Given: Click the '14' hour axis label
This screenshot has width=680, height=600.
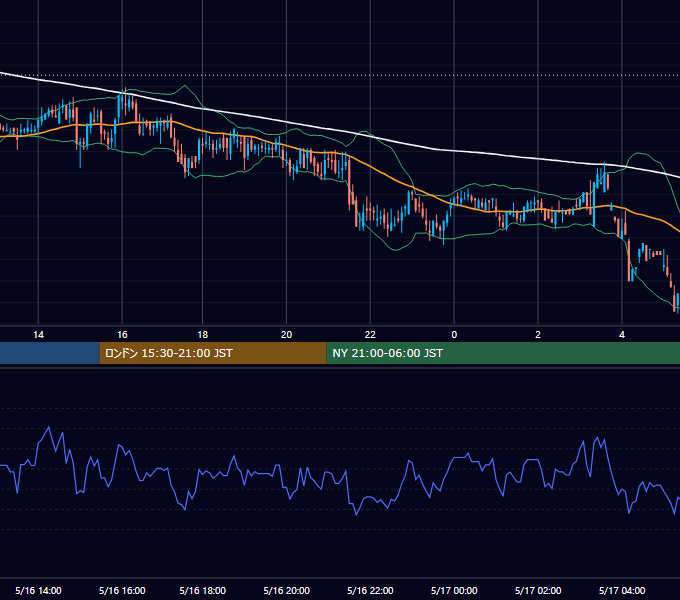Looking at the screenshot, I should click(38, 335).
